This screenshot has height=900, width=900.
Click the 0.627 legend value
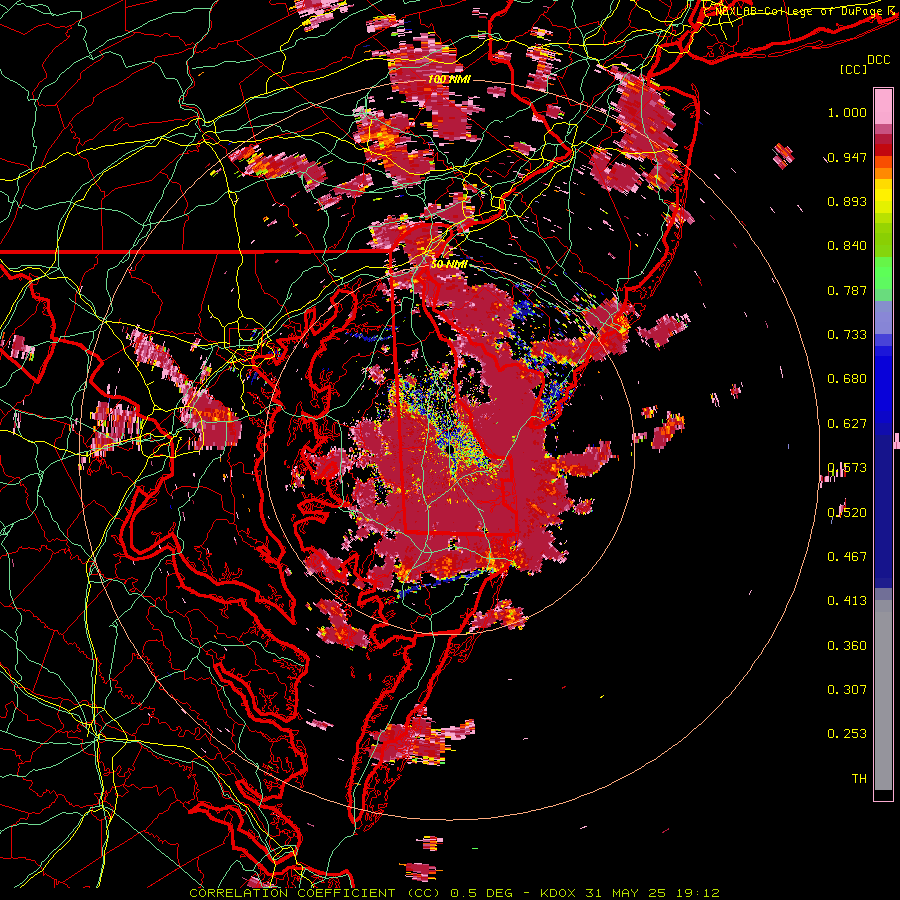[847, 424]
